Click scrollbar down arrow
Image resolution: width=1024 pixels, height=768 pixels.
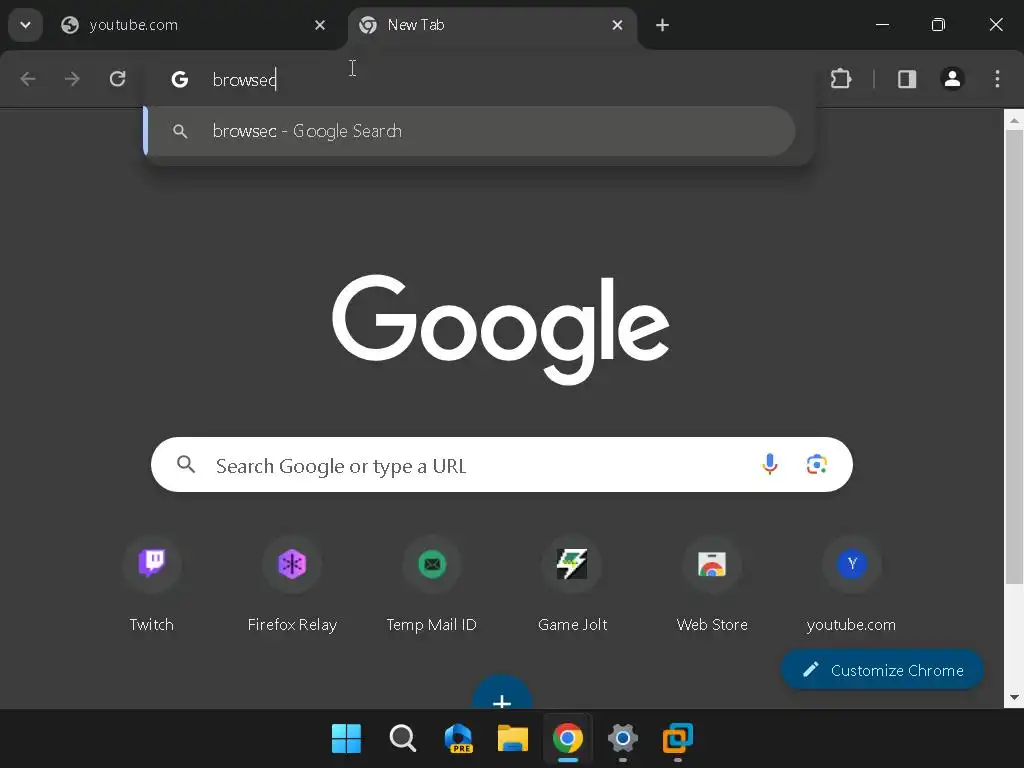coord(1014,697)
